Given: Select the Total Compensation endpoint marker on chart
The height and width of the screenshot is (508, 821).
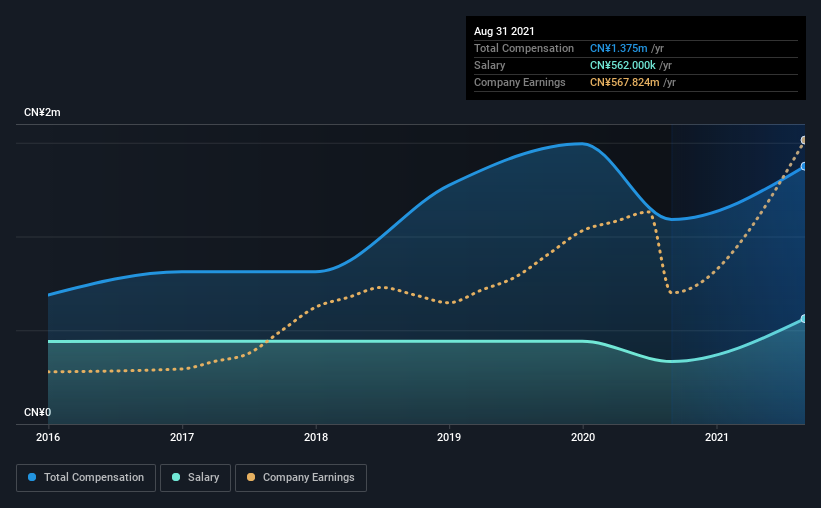Looking at the screenshot, I should click(x=804, y=167).
